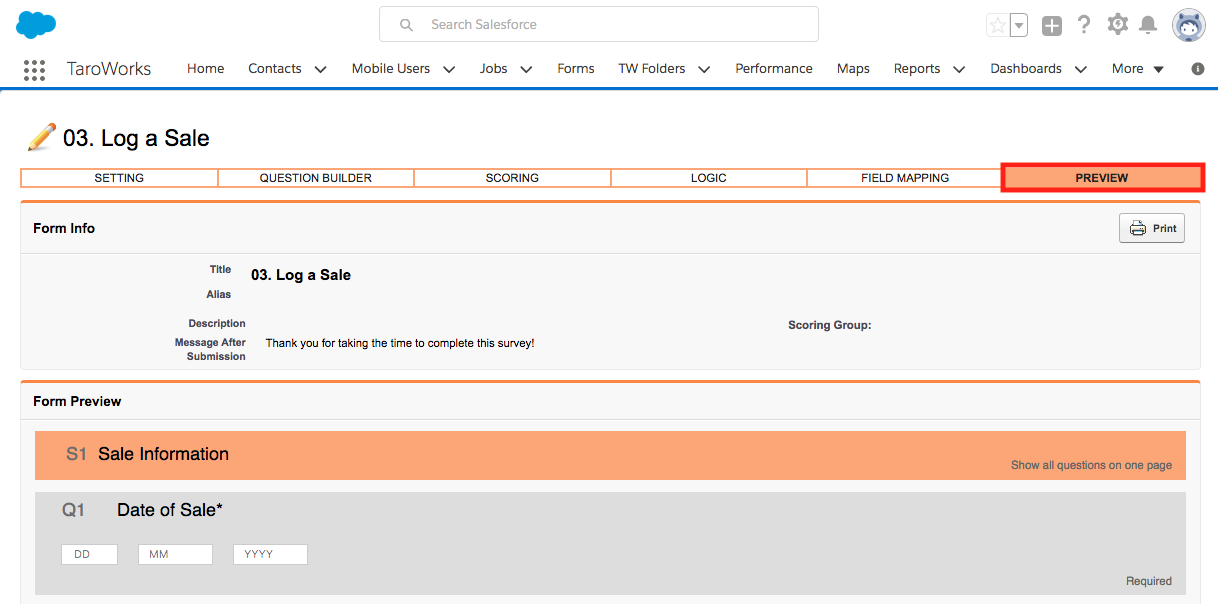Open the user profile avatar
The image size is (1218, 604).
(x=1189, y=25)
